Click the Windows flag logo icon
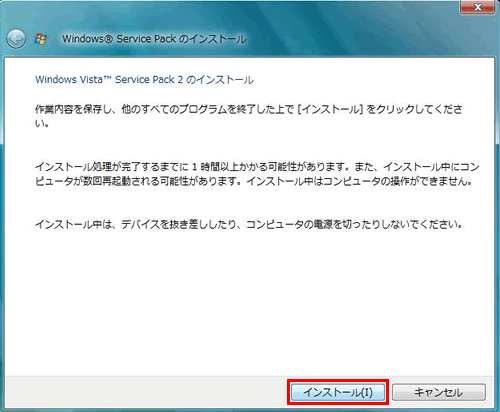The height and width of the screenshot is (412, 500). point(41,39)
